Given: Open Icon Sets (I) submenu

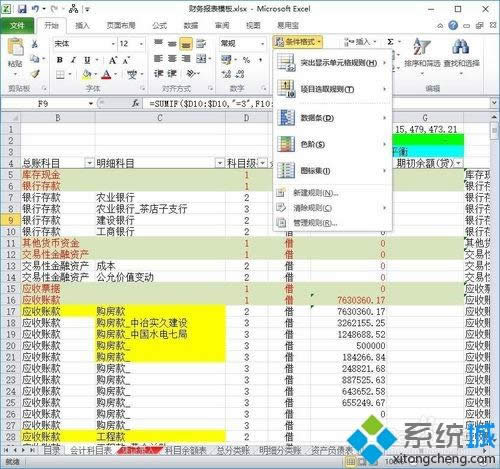Looking at the screenshot, I should [332, 171].
